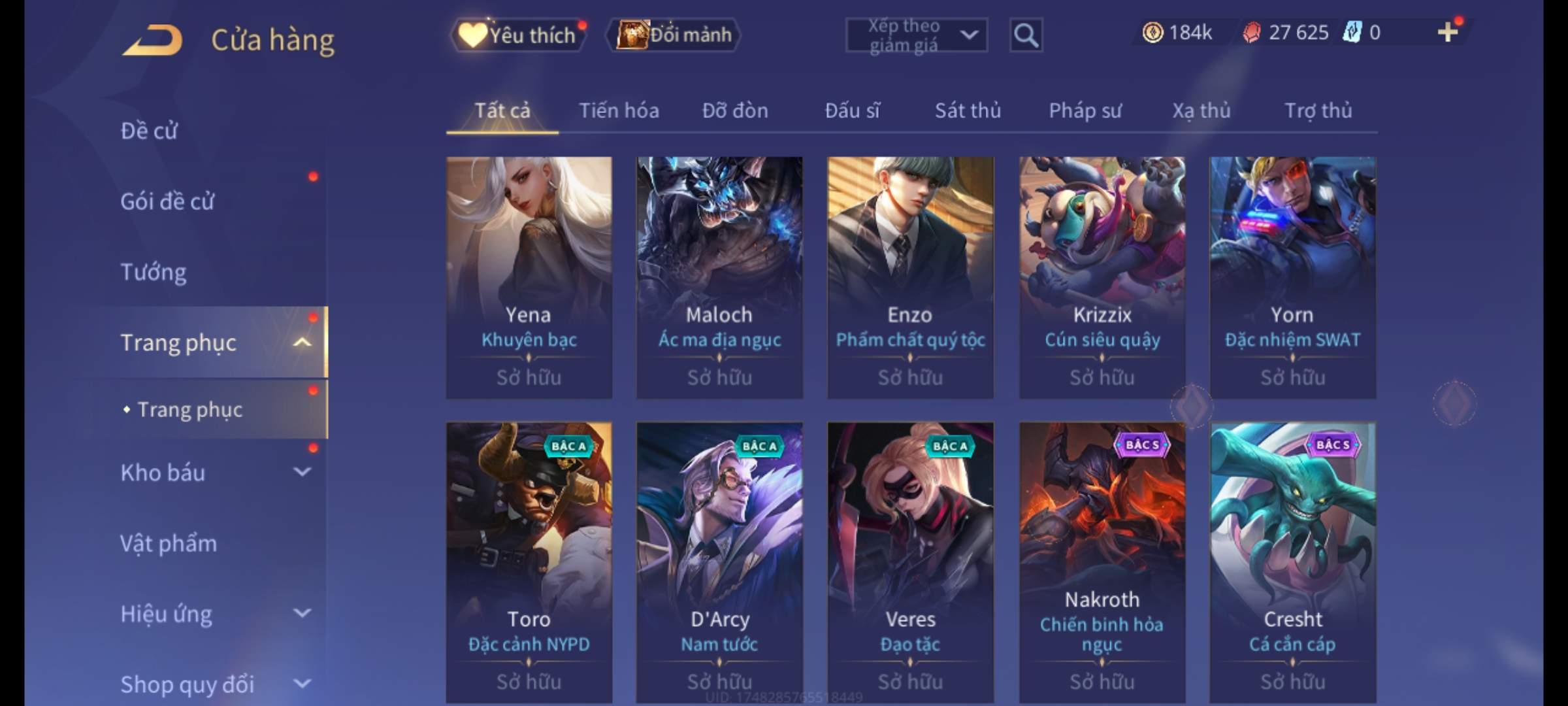1568x706 pixels.
Task: Tap the red ruby currency icon
Action: 1251,32
